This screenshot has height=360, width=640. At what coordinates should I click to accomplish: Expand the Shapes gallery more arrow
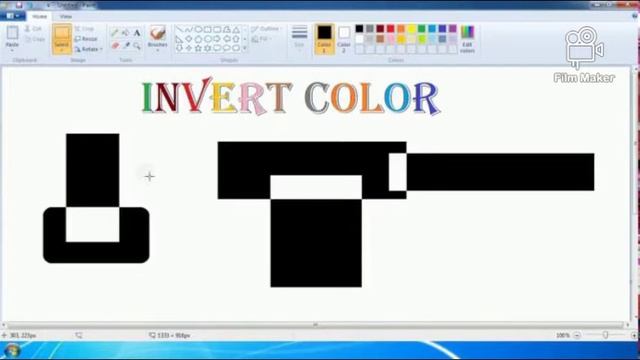click(245, 48)
